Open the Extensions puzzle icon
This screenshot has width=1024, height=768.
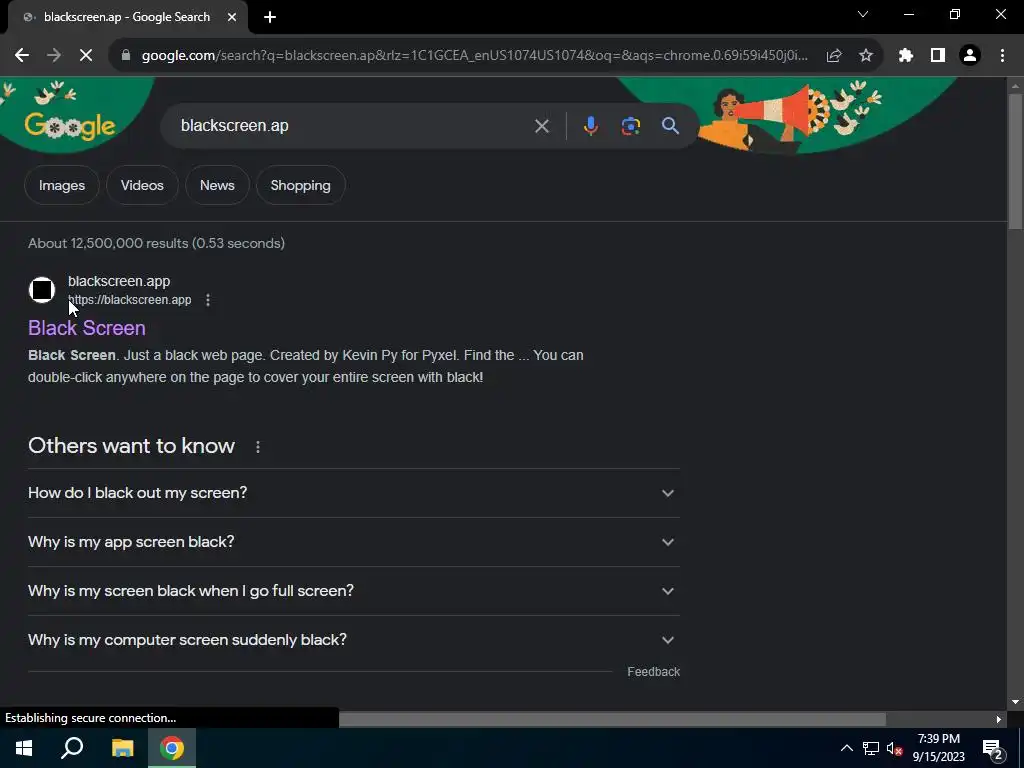click(906, 56)
